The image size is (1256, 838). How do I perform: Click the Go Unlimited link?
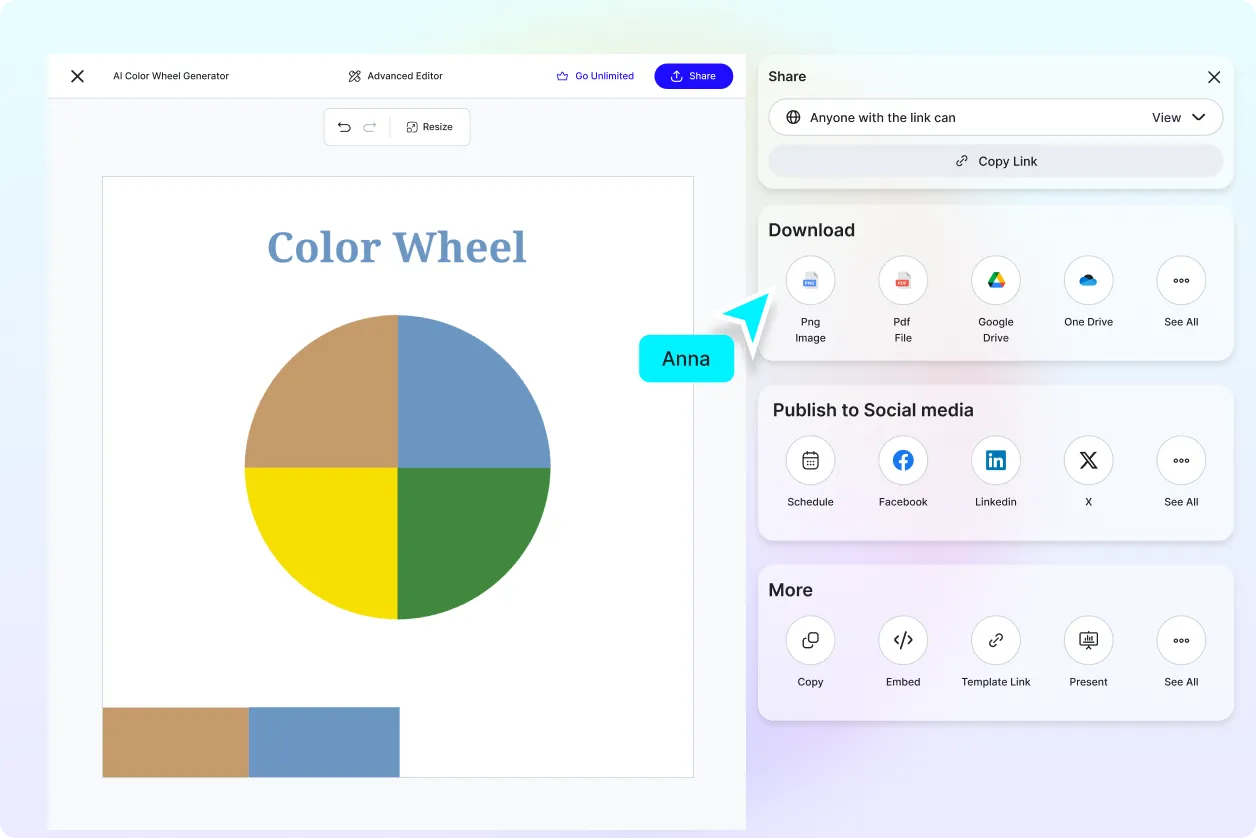tap(596, 75)
